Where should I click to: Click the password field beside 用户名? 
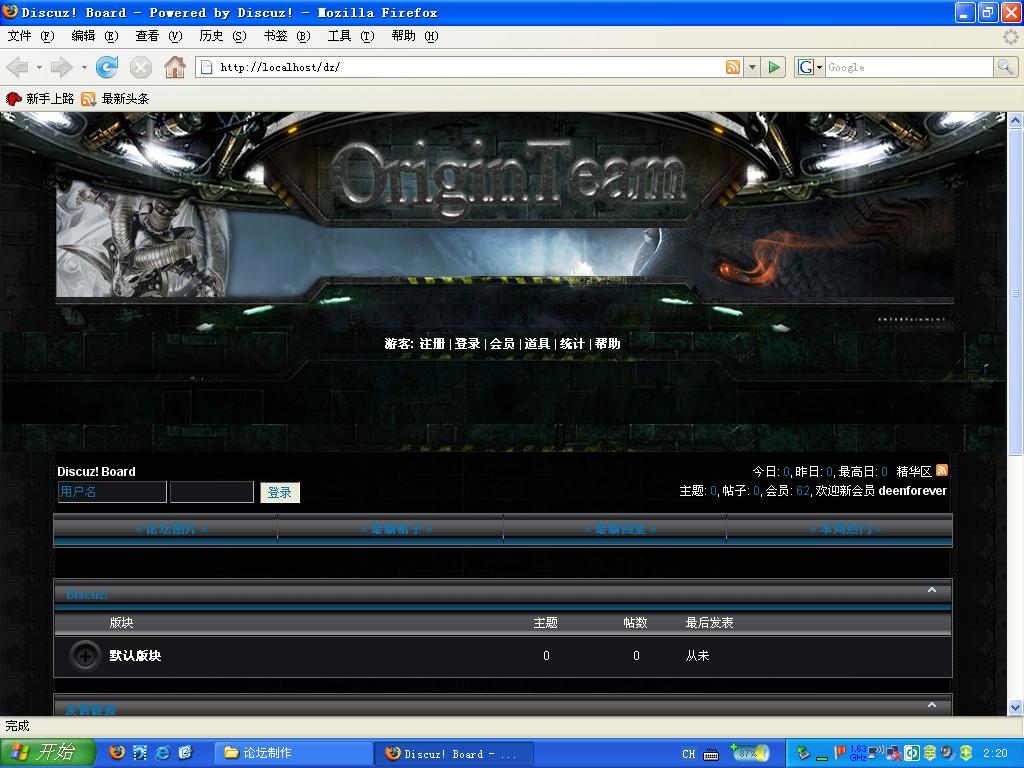point(212,492)
